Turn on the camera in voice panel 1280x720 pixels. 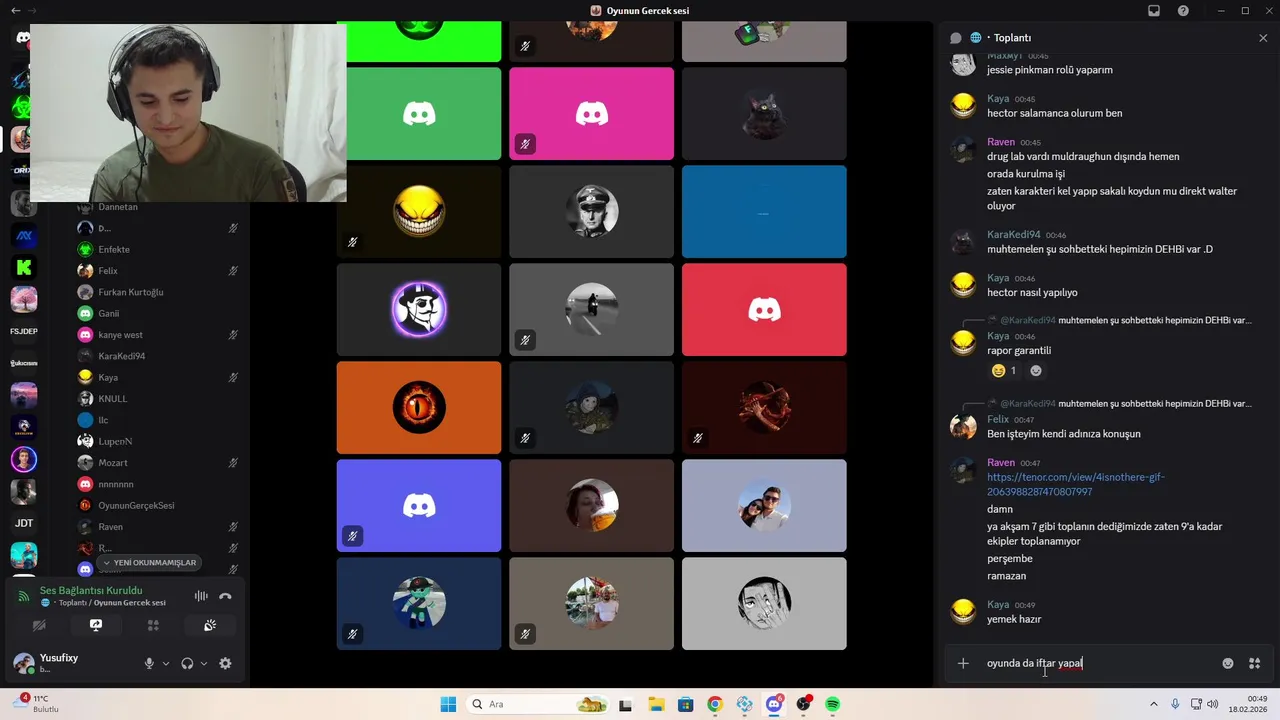click(39, 625)
